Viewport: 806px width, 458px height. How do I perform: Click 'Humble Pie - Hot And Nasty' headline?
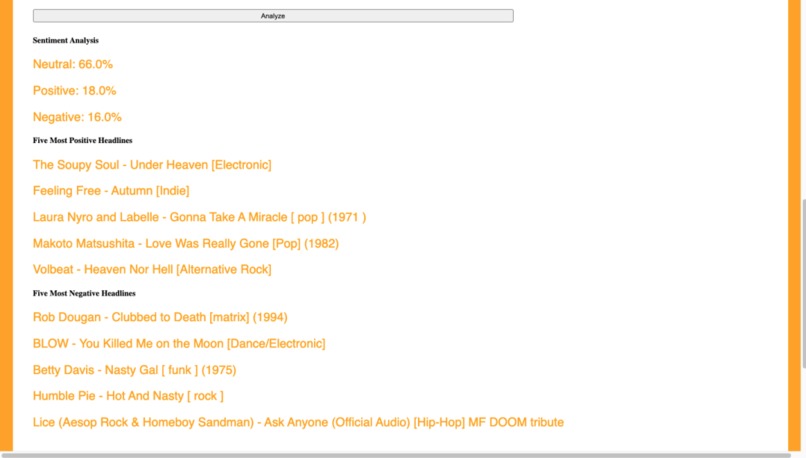pyautogui.click(x=128, y=396)
